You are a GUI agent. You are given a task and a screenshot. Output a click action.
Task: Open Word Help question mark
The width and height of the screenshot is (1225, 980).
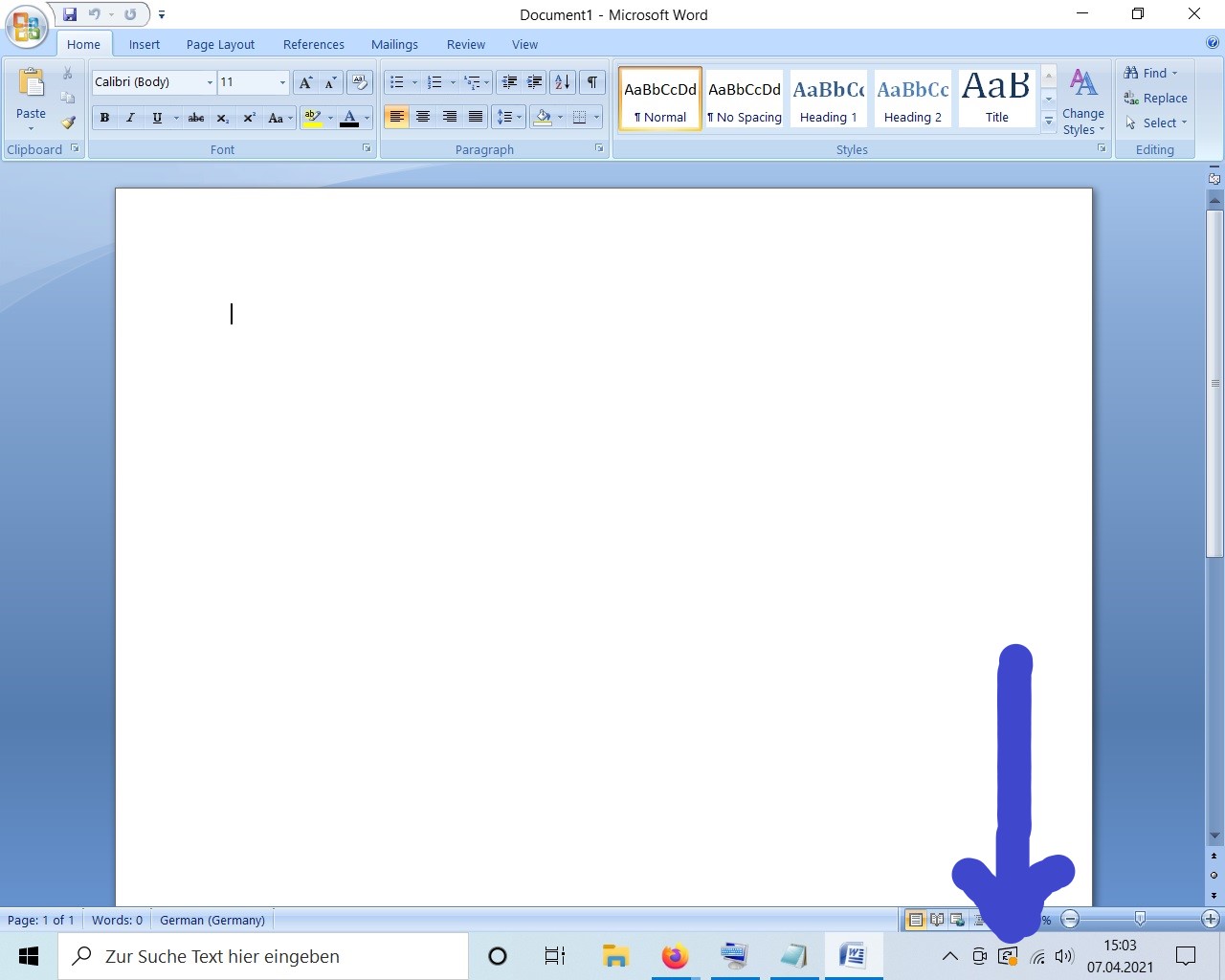pos(1213,43)
